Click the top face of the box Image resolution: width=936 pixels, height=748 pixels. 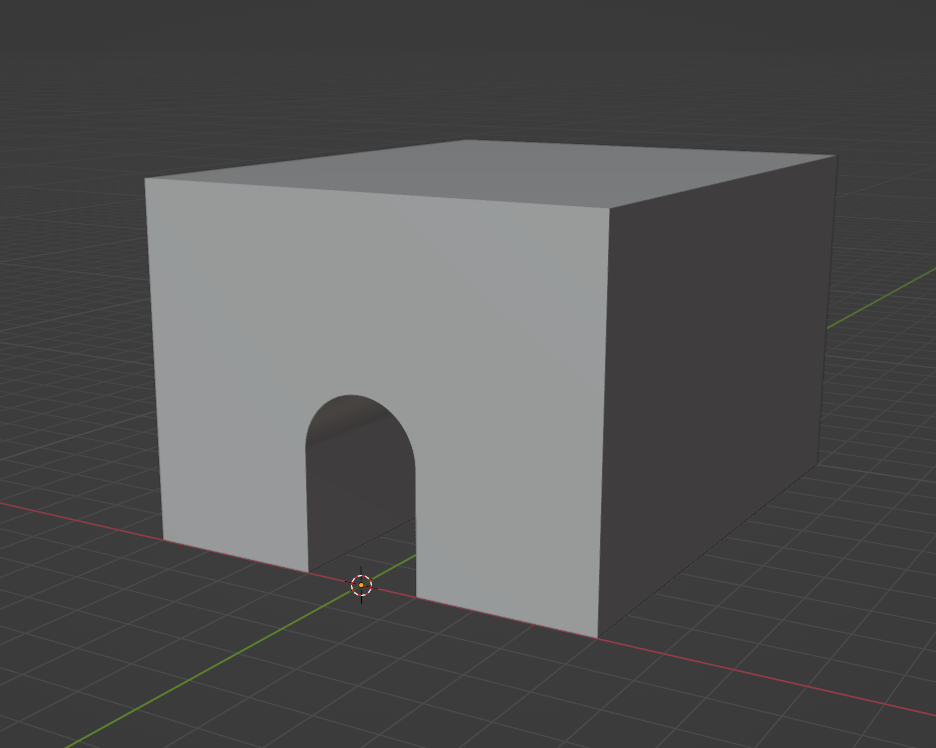click(489, 173)
